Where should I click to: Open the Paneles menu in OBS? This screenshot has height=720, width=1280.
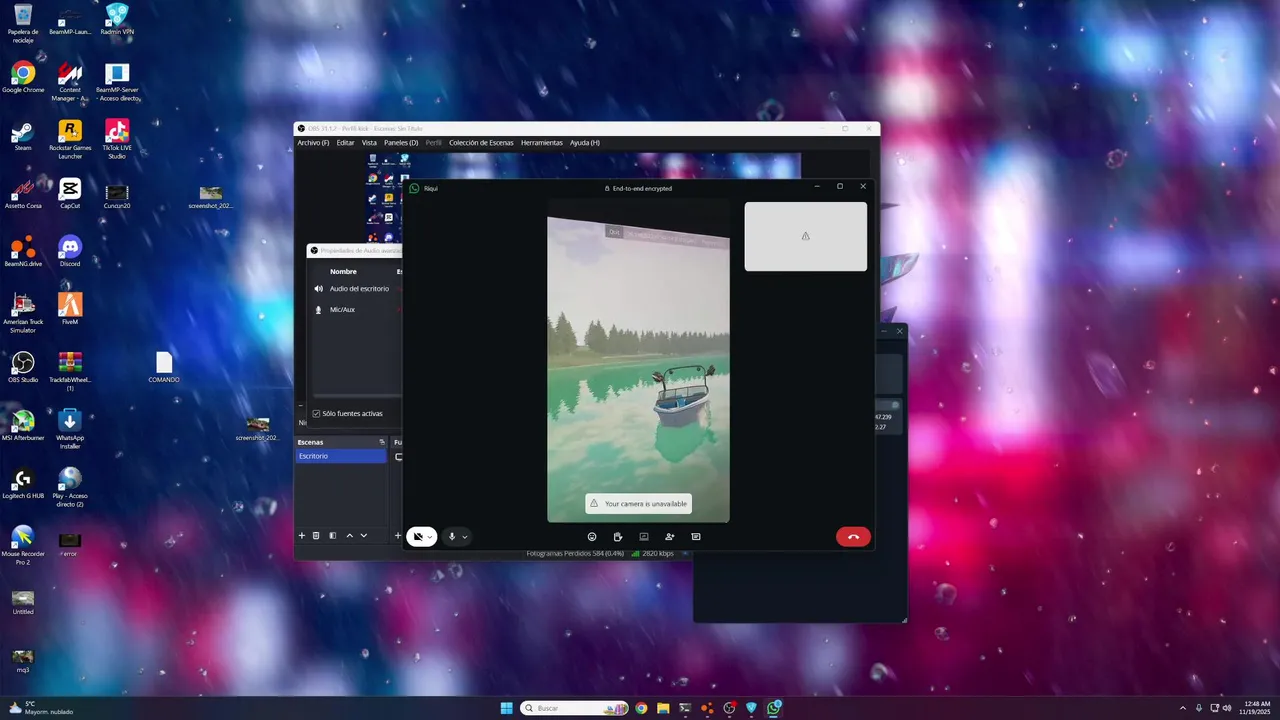(x=401, y=143)
